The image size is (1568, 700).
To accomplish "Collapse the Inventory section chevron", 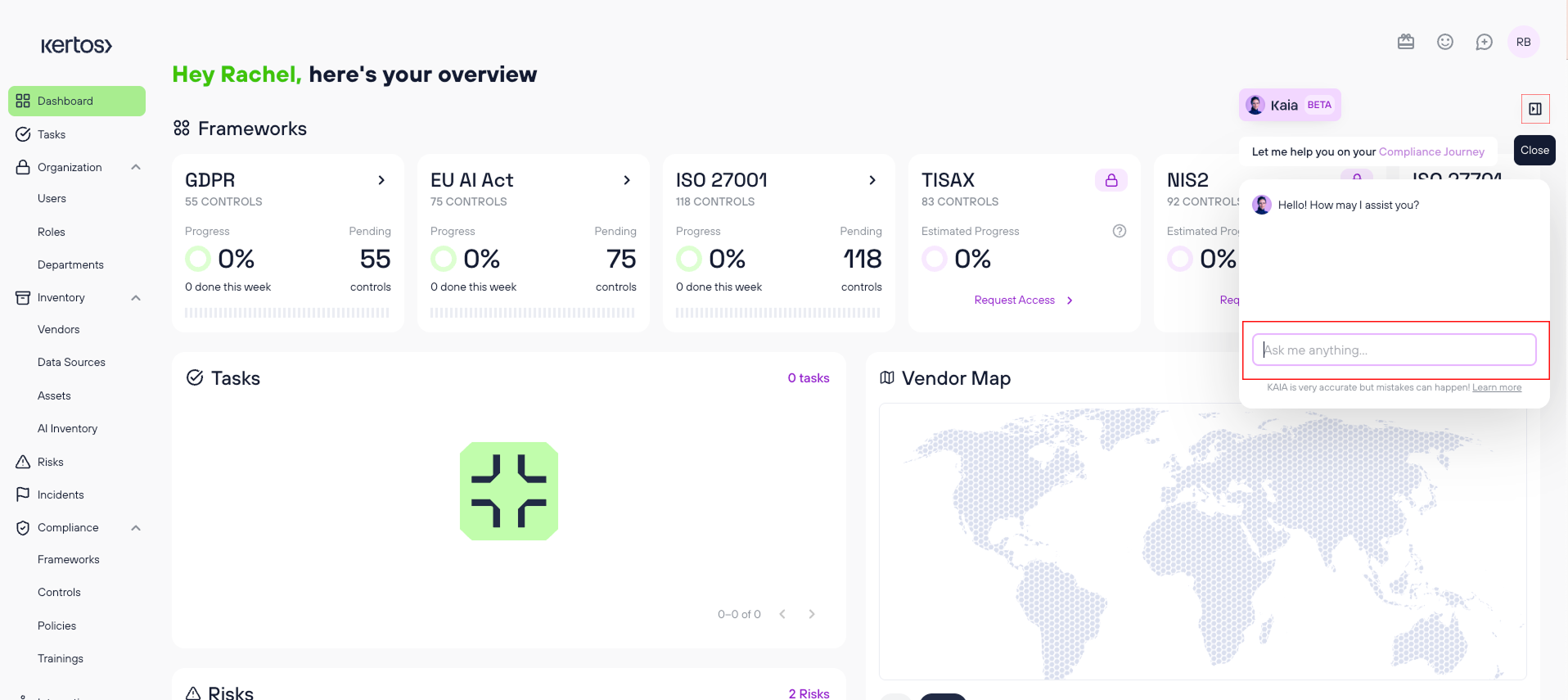I will (136, 297).
